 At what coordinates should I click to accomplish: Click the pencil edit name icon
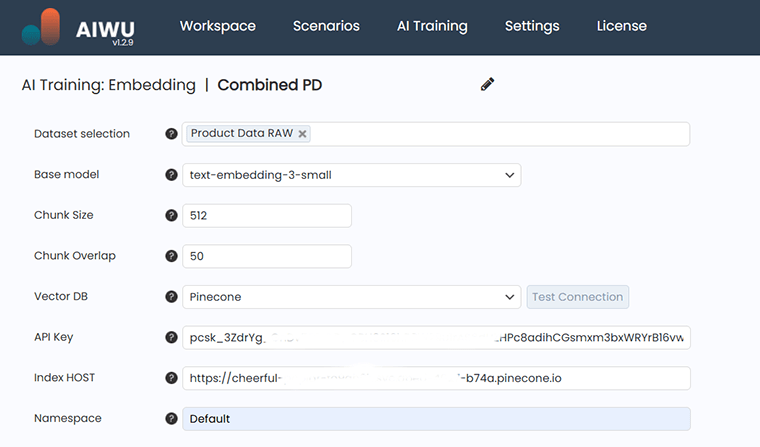487,84
